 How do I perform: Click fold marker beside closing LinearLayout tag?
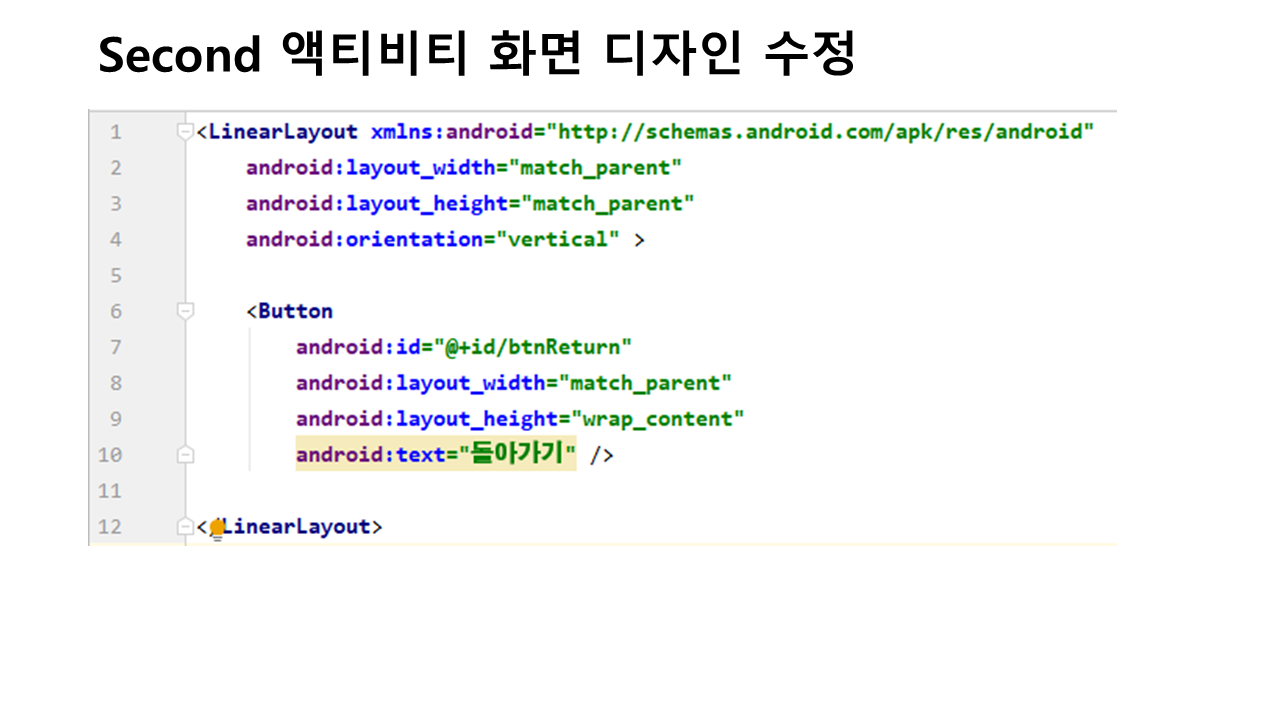184,527
